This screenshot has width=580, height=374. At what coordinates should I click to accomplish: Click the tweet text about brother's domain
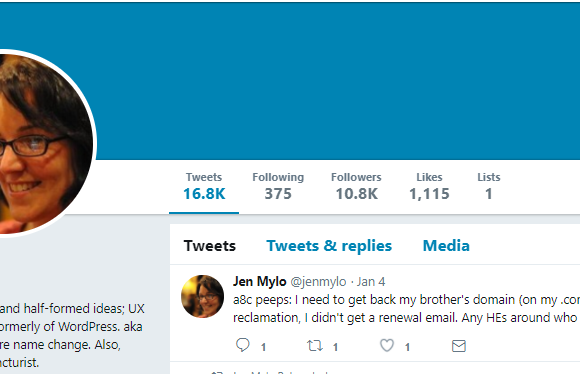(x=406, y=309)
